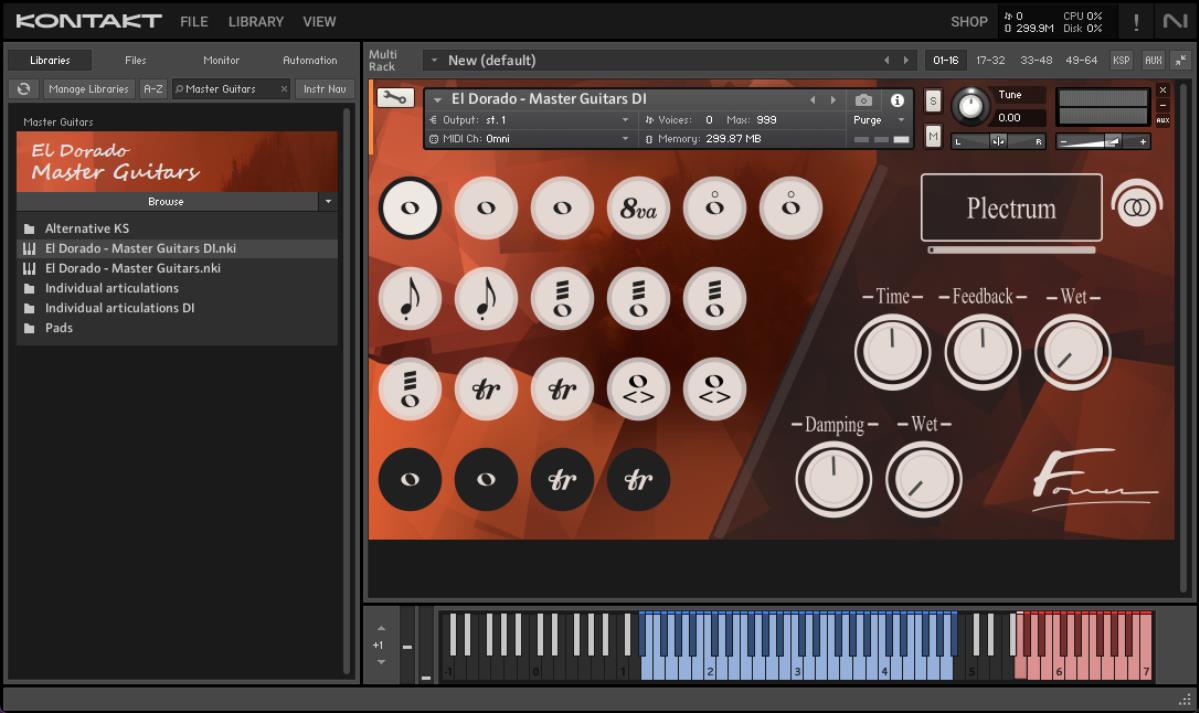
Task: Click the overlapping circles icon beside Plectrum
Action: (x=1137, y=208)
